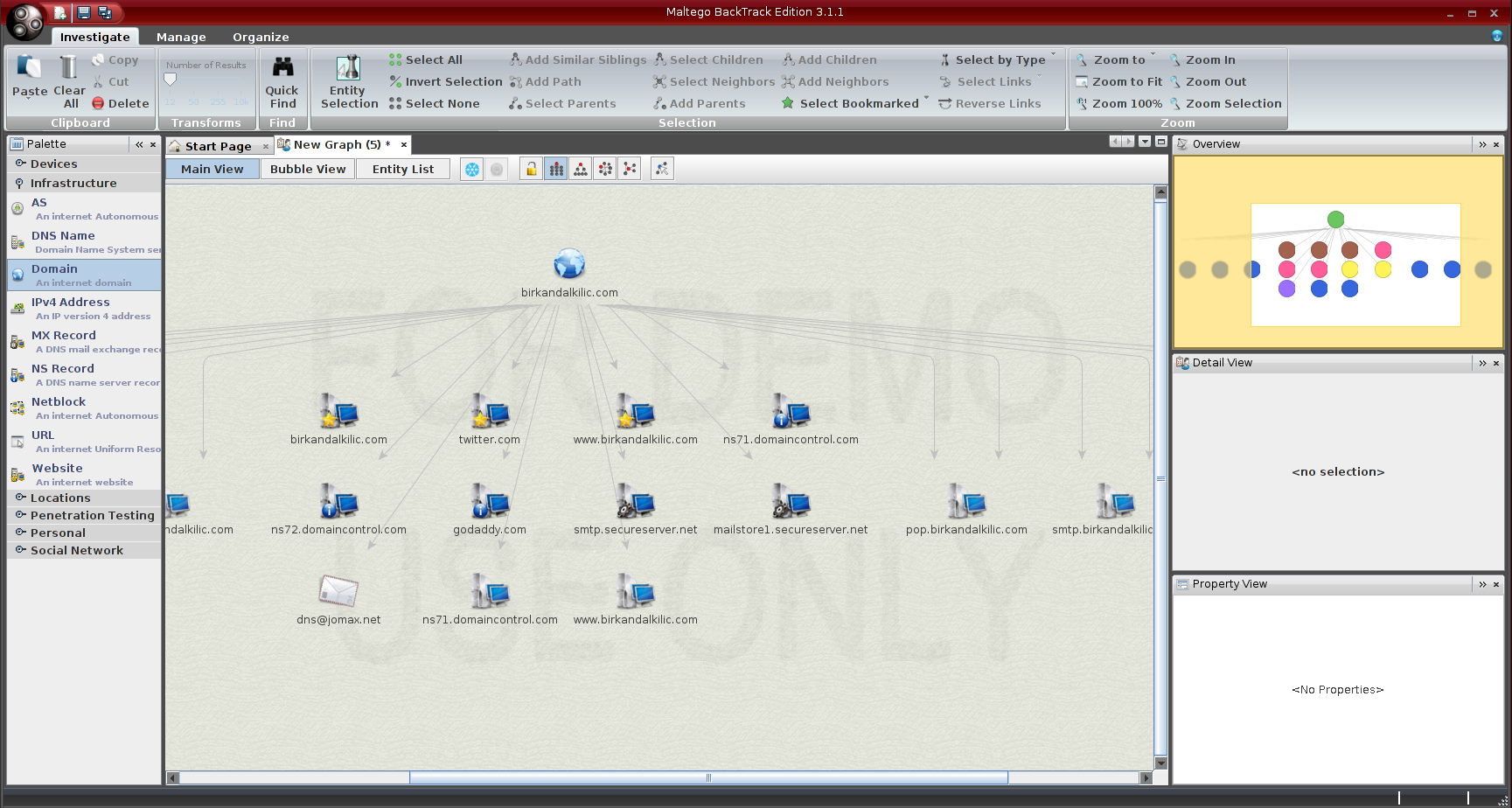Viewport: 1512px width, 808px height.
Task: Expand the Personal palette category
Action: (x=84, y=533)
